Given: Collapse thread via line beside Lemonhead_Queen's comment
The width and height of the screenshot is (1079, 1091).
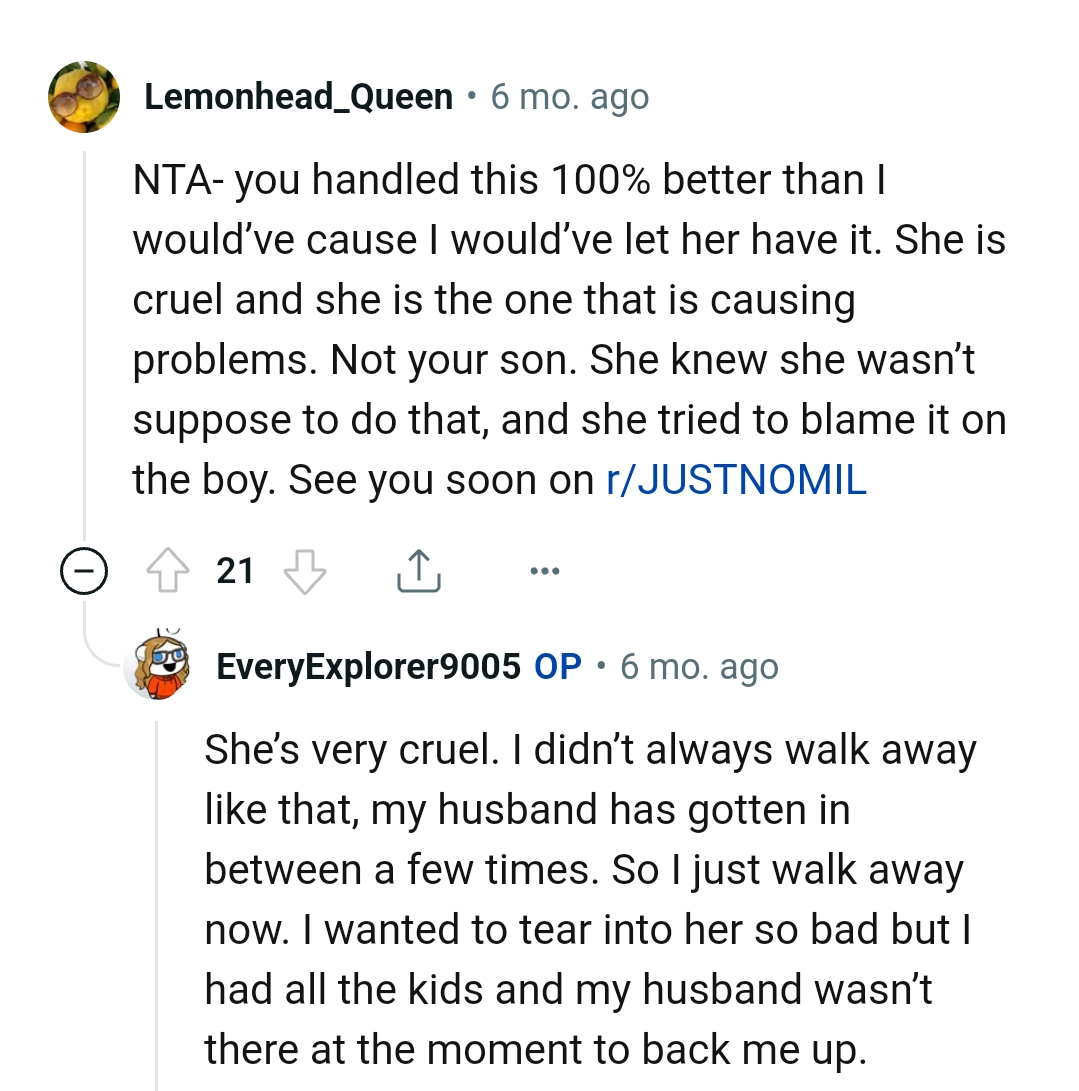Looking at the screenshot, I should click(x=85, y=350).
